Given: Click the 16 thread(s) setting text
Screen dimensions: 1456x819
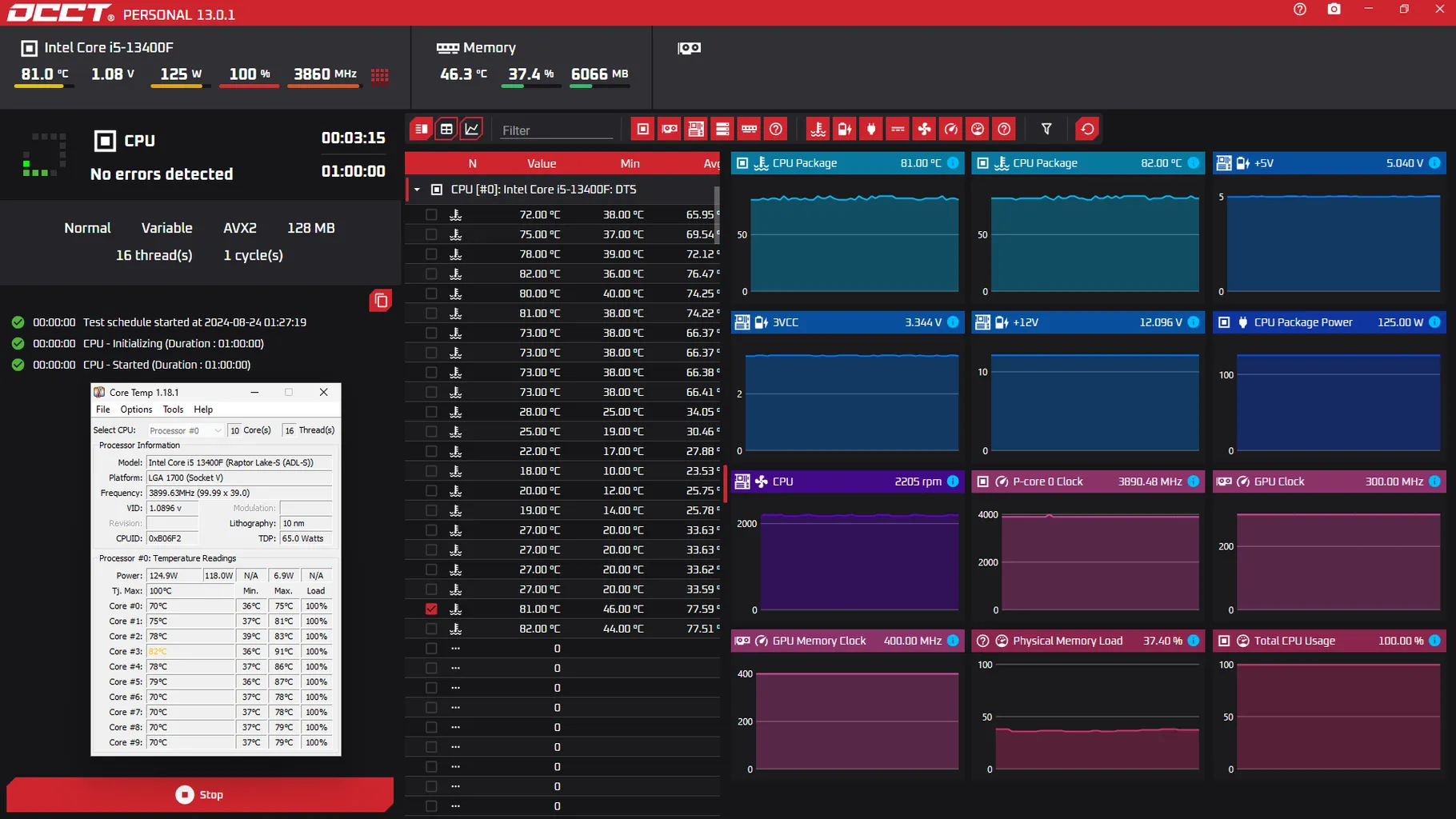Looking at the screenshot, I should [x=154, y=255].
